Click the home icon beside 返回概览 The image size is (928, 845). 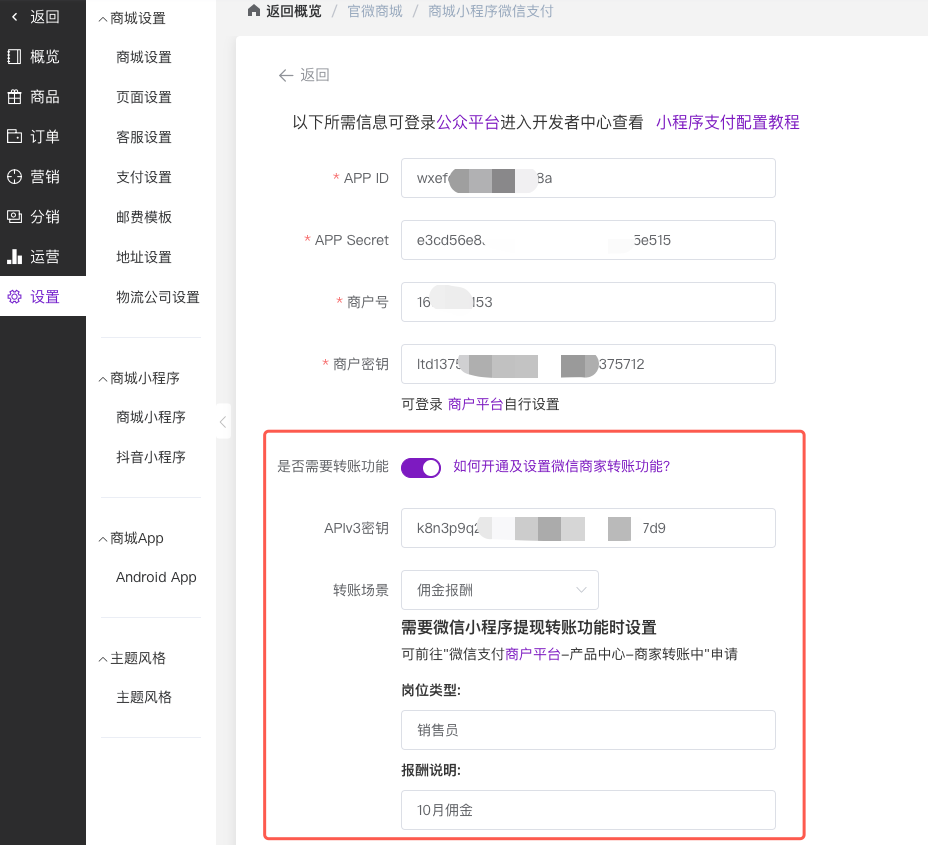click(x=254, y=11)
